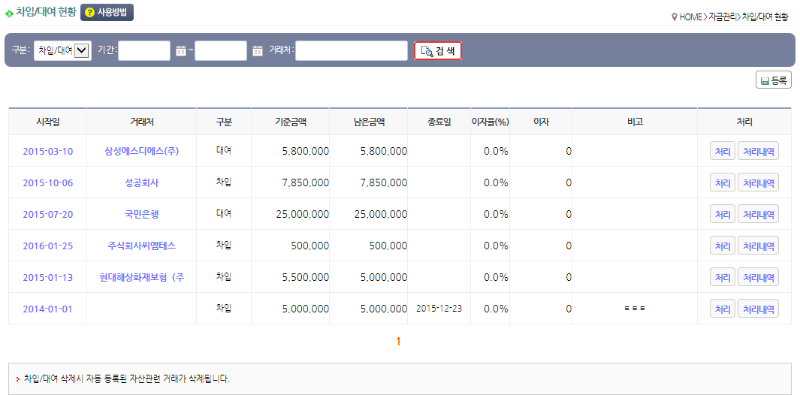This screenshot has height=395, width=800.
Task: Open the start date calendar picker icon
Action: pyautogui.click(x=181, y=51)
